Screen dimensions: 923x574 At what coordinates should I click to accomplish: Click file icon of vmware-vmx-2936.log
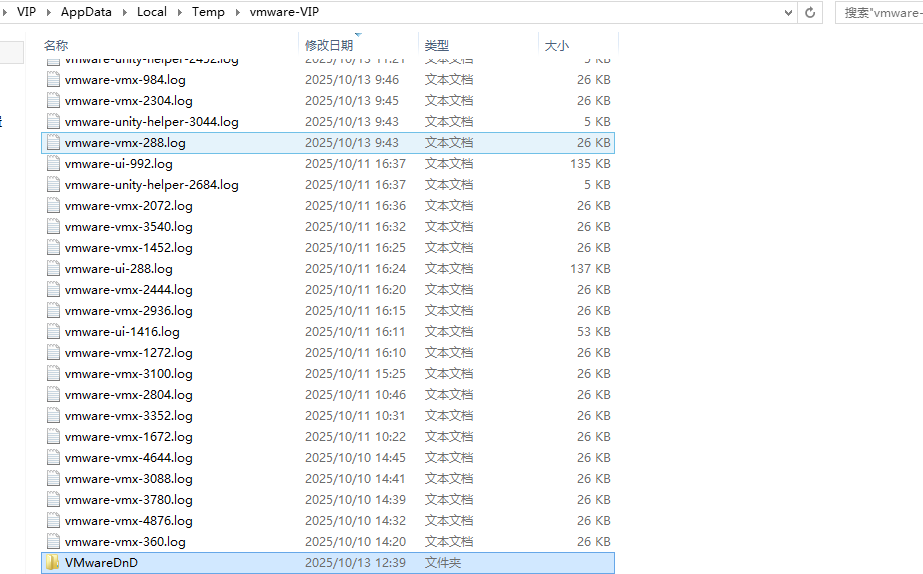[x=53, y=311]
